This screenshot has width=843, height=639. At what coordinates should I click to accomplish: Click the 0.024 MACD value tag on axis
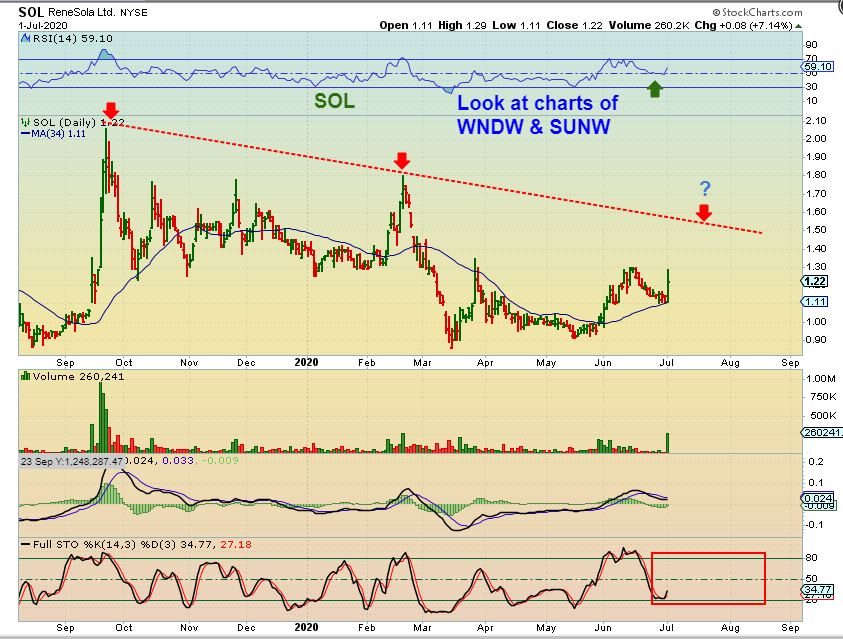tap(818, 498)
